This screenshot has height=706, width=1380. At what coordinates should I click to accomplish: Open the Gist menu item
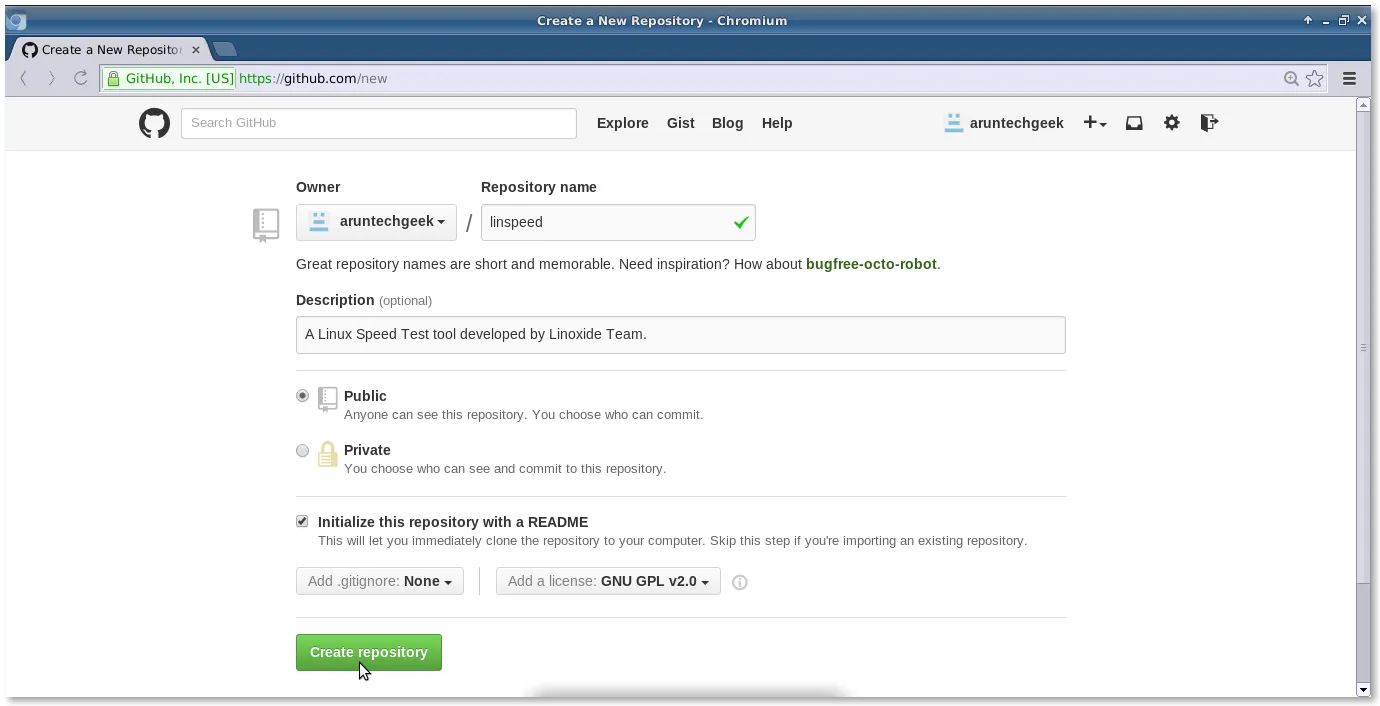coord(680,123)
